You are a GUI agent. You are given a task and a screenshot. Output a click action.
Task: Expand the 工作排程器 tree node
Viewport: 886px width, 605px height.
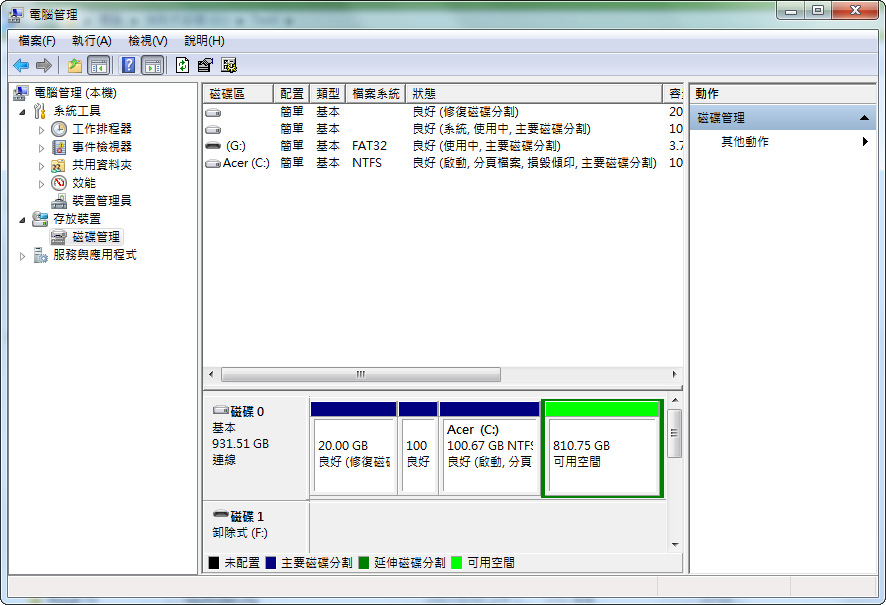click(x=41, y=130)
